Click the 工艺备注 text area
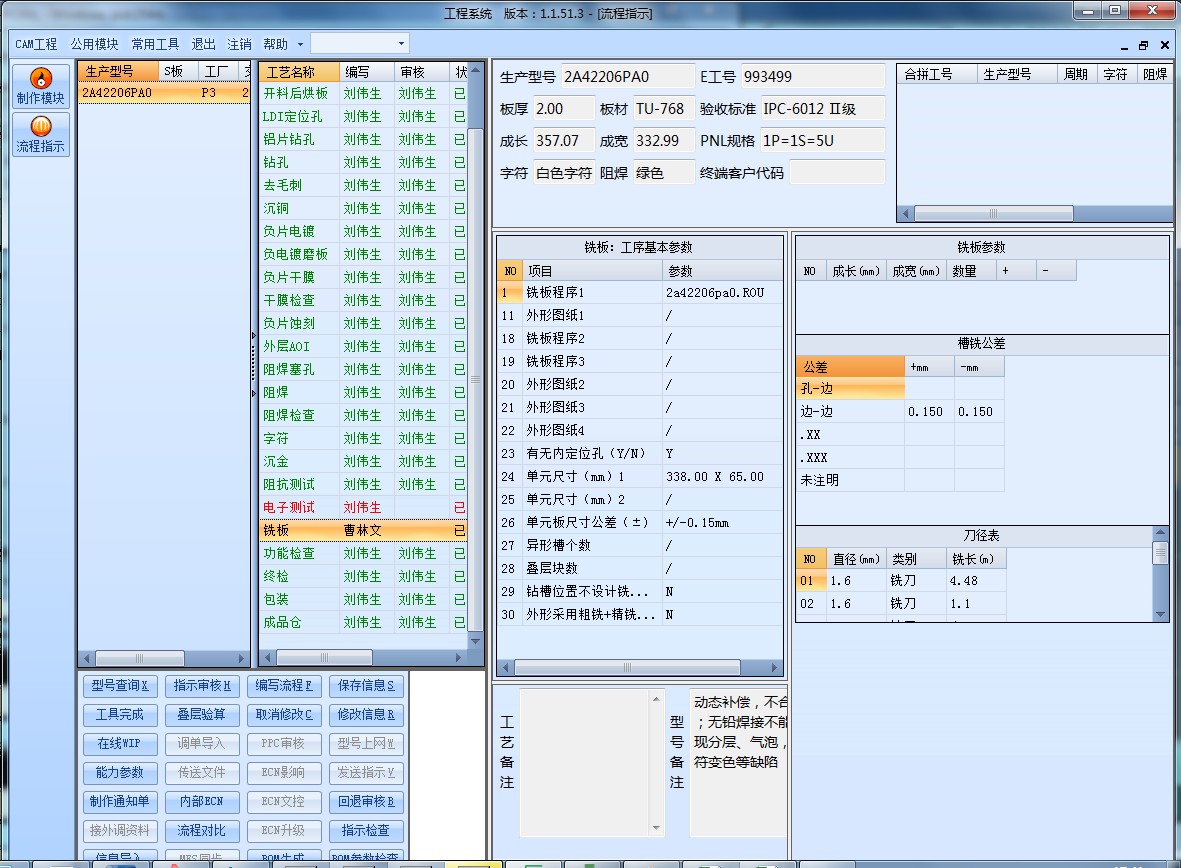1181x868 pixels. pos(584,763)
